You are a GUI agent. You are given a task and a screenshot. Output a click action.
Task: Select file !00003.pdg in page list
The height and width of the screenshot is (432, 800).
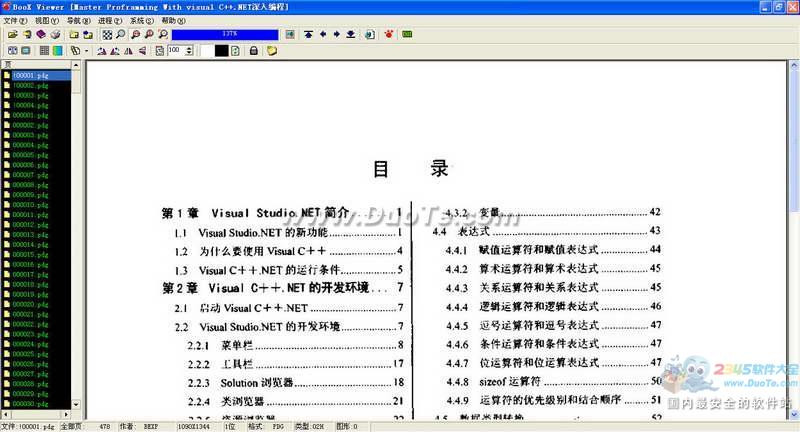[36, 95]
